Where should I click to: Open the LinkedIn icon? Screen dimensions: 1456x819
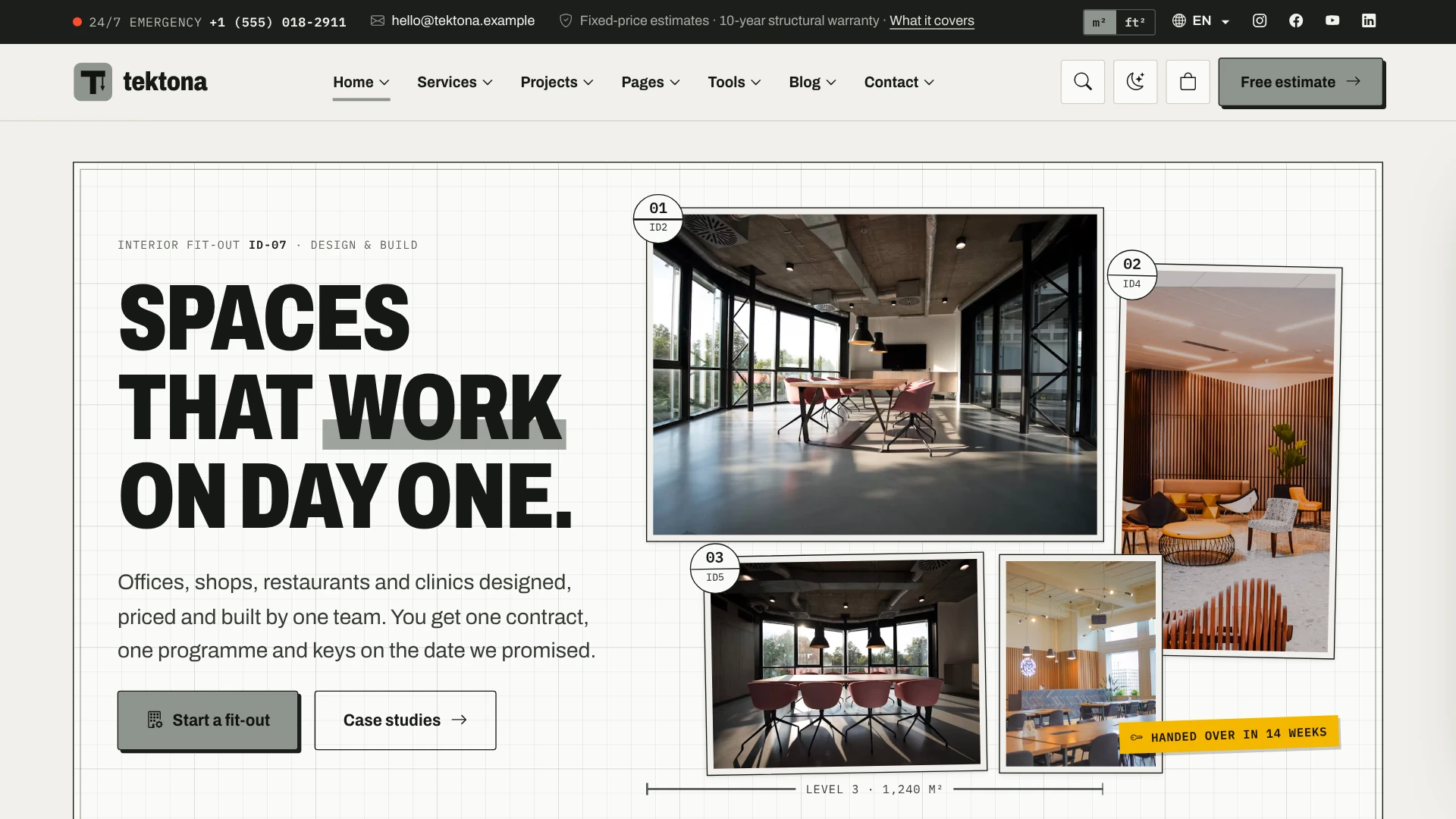[1369, 21]
